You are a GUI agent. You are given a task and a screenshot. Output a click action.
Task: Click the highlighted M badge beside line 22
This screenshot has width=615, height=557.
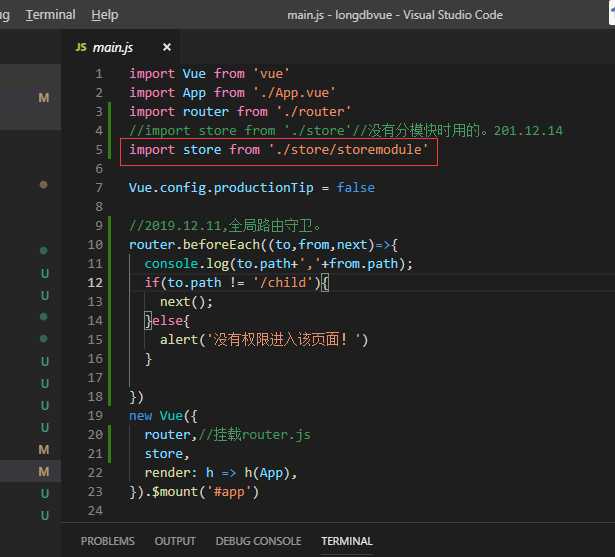tap(44, 471)
